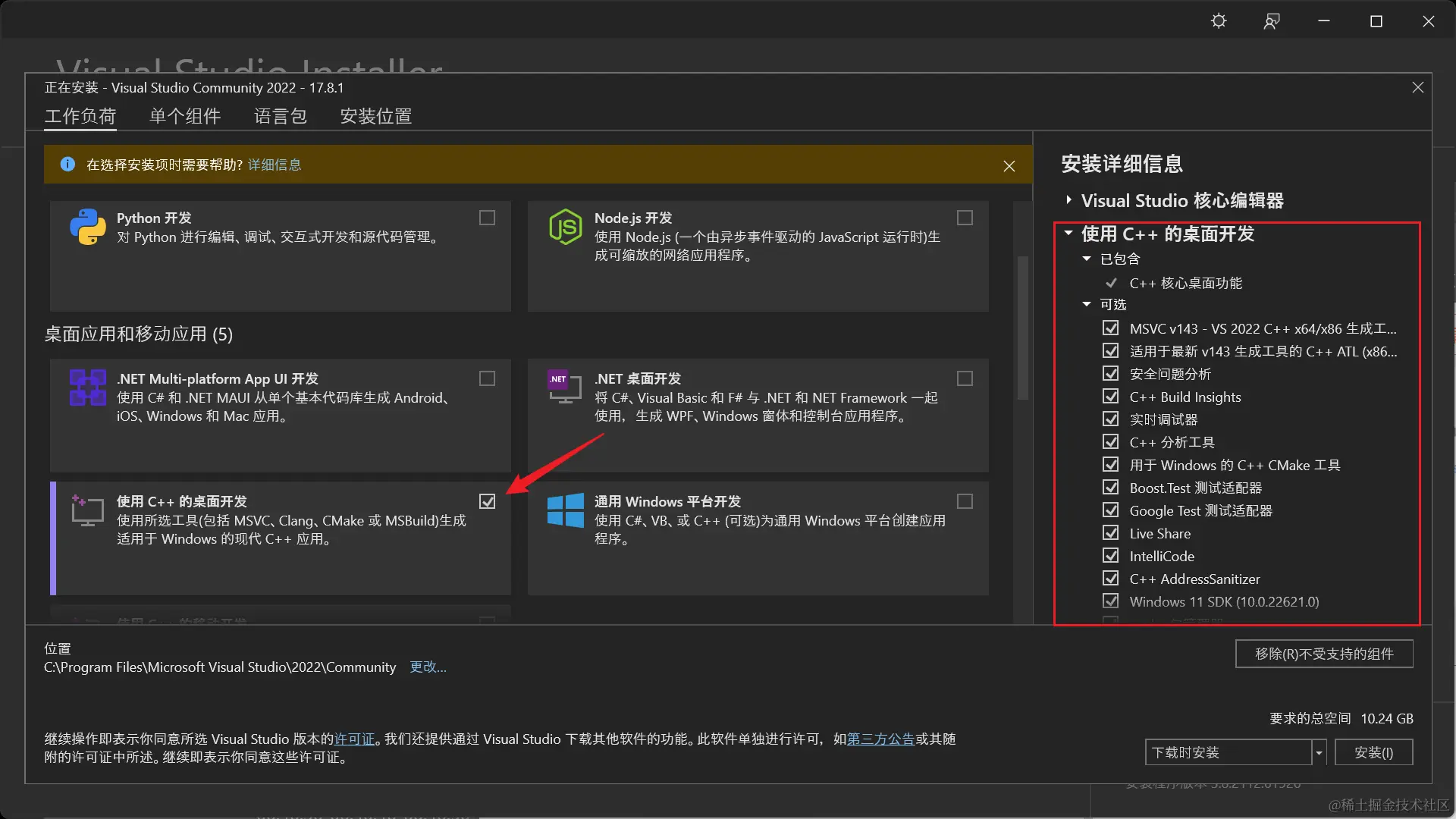The image size is (1456, 819).
Task: Click the .NET Multi-platform App UI icon
Action: [x=88, y=388]
